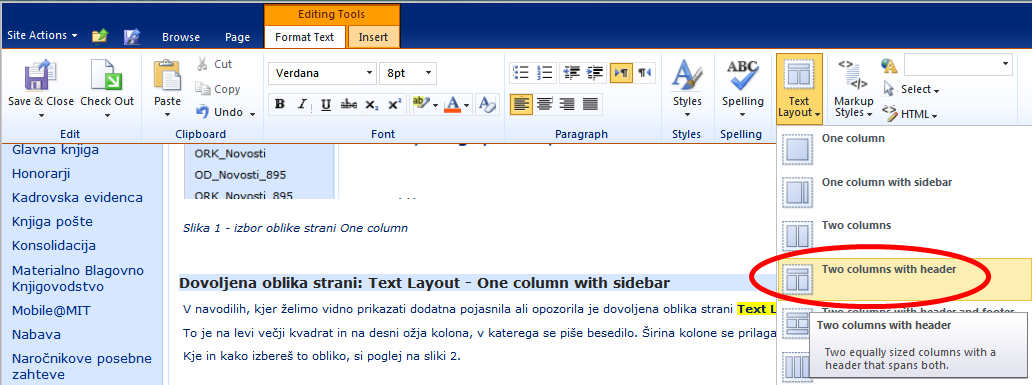This screenshot has width=1032, height=385.
Task: Click the edit page icon beside Browse
Action: (132, 36)
